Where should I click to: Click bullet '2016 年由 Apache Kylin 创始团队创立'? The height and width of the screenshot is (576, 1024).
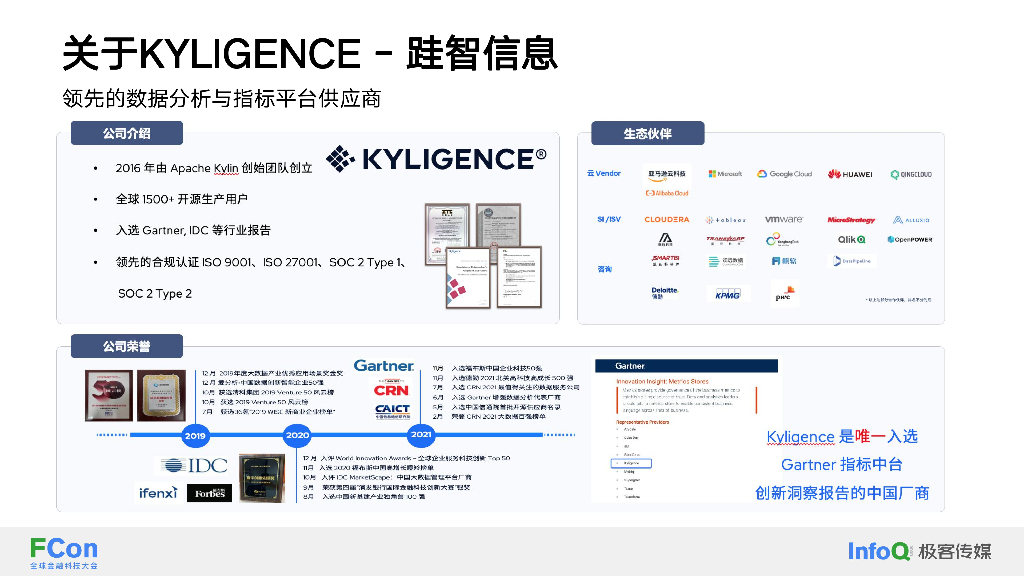click(x=214, y=168)
